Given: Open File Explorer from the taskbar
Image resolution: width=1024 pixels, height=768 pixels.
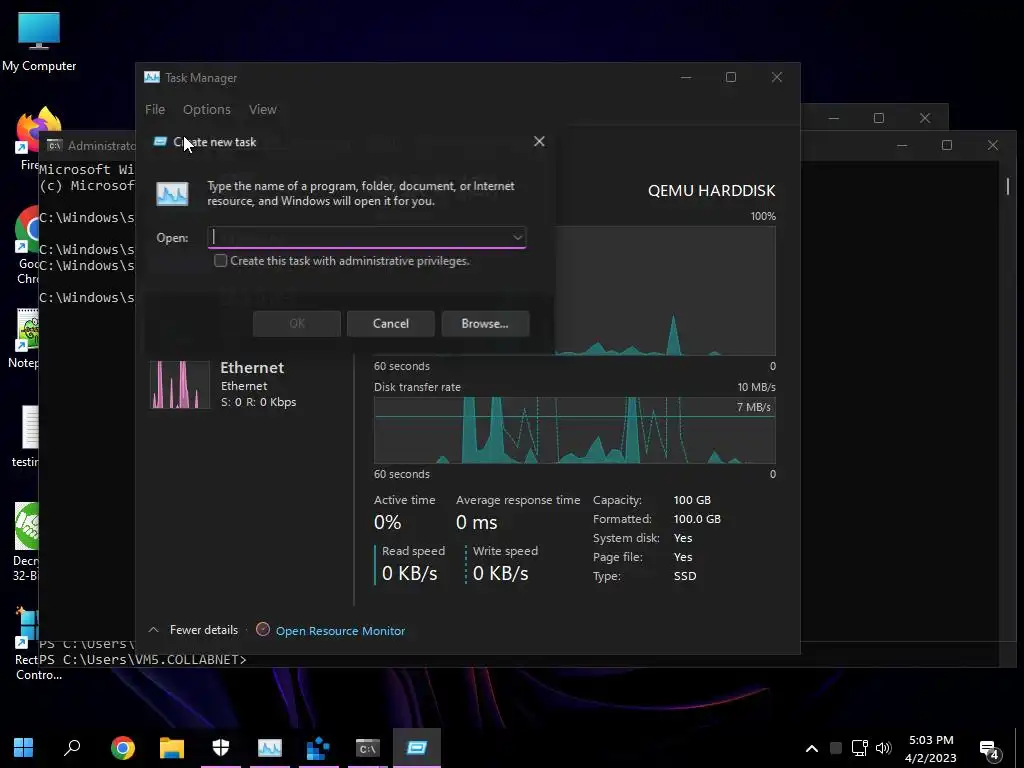Looking at the screenshot, I should point(172,748).
